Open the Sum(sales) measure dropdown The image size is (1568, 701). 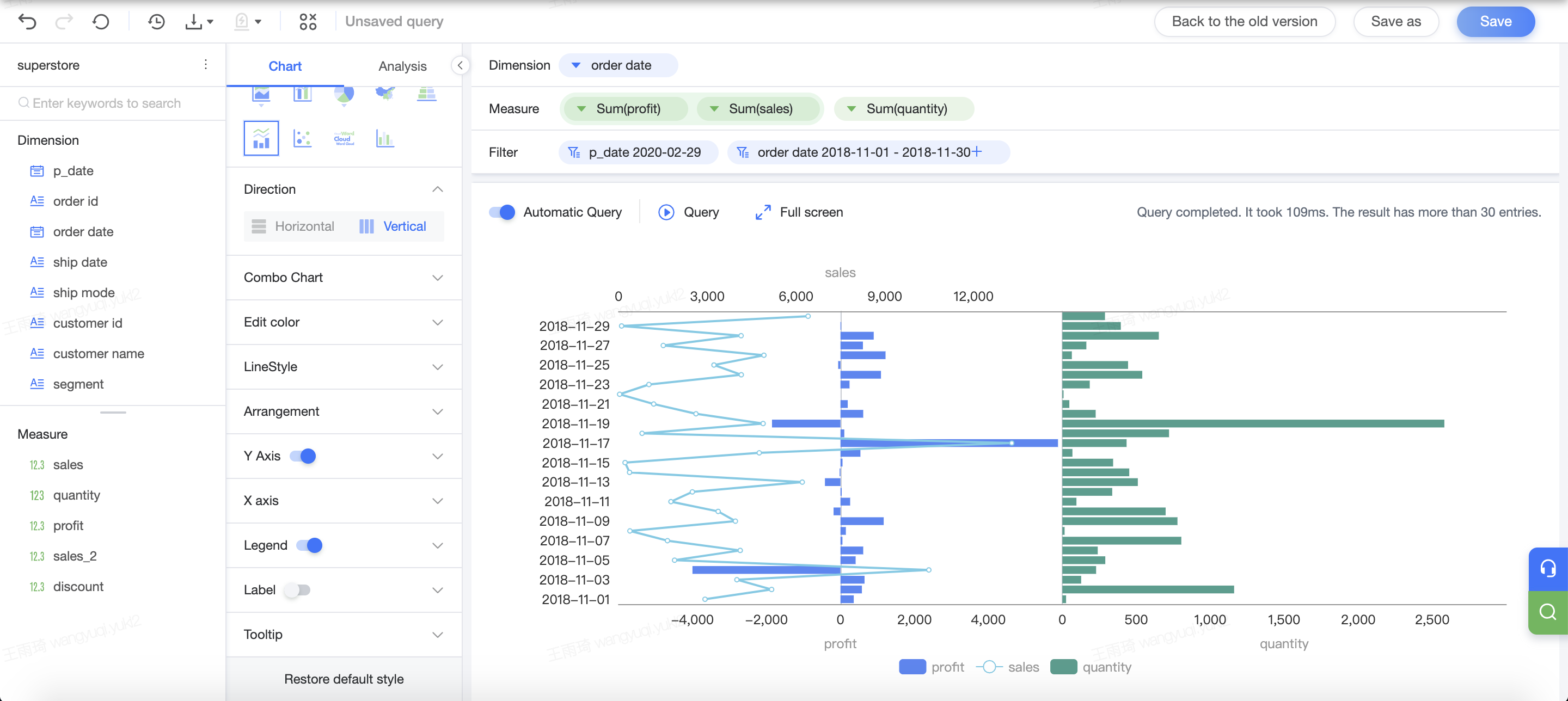(x=715, y=109)
